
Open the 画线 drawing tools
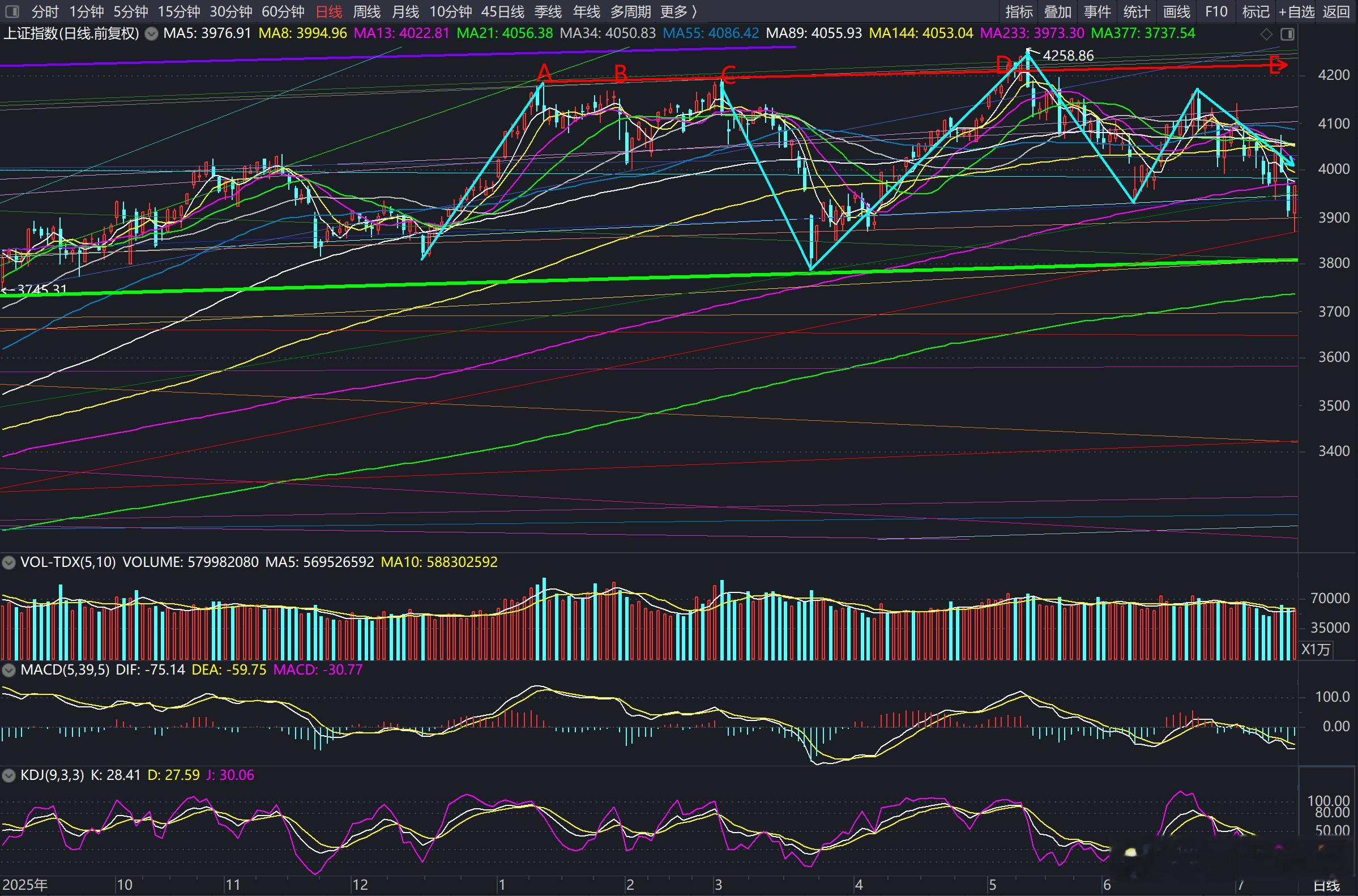pyautogui.click(x=1176, y=11)
